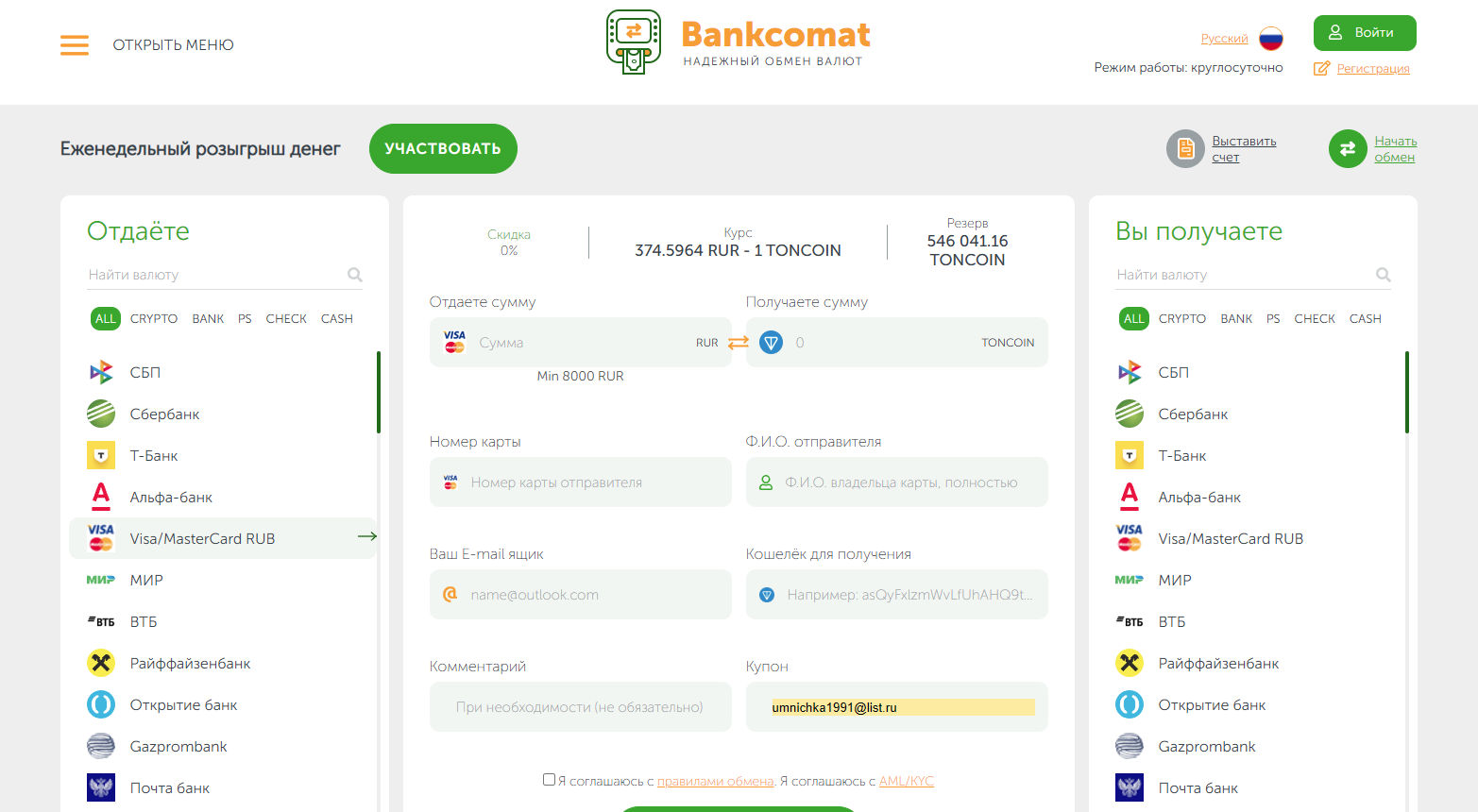Click the Получаете сумму TONCOIN field

click(x=897, y=343)
